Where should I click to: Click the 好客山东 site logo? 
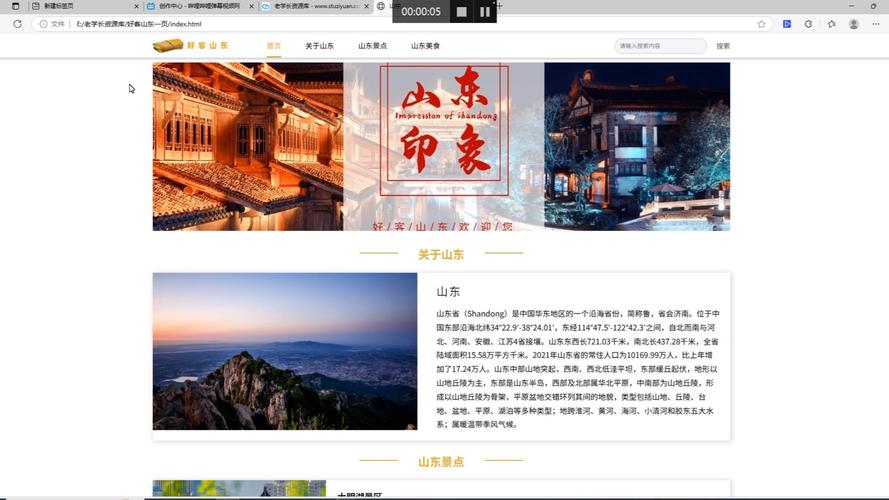(x=191, y=46)
